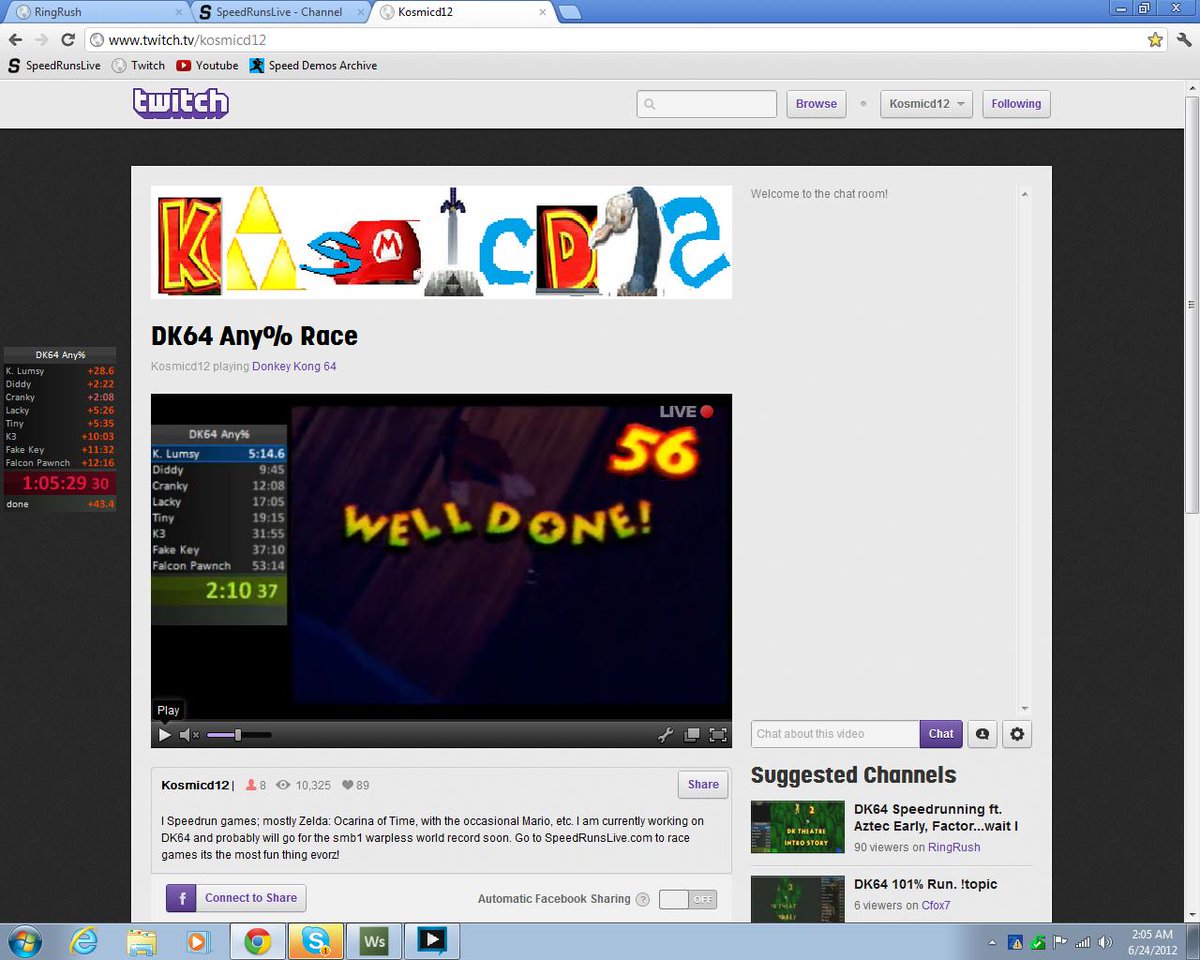Open the Donkey Kong 64 game link
The width and height of the screenshot is (1200, 960).
pyautogui.click(x=294, y=366)
